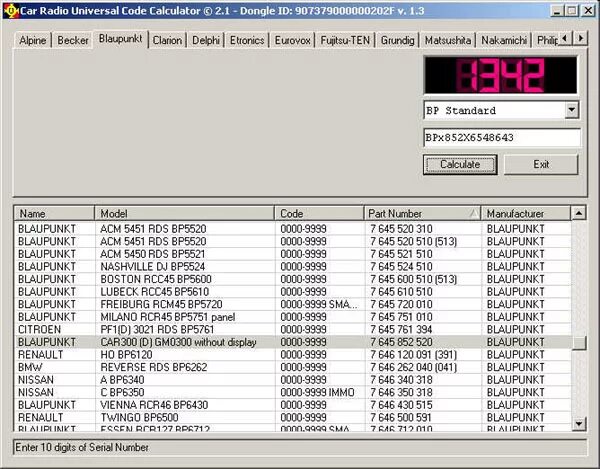Click part number 7 645 520 510 (513)
Screen dimensions: 600x469
coord(414,241)
